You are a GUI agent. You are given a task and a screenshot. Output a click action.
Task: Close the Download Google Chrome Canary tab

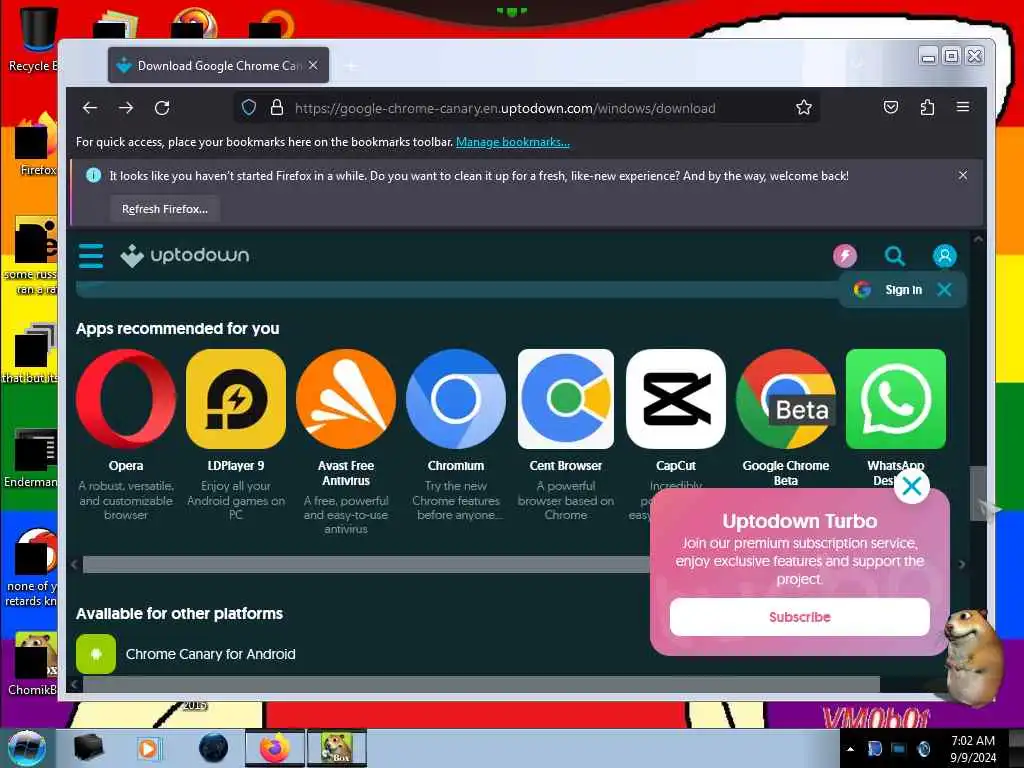click(x=313, y=65)
